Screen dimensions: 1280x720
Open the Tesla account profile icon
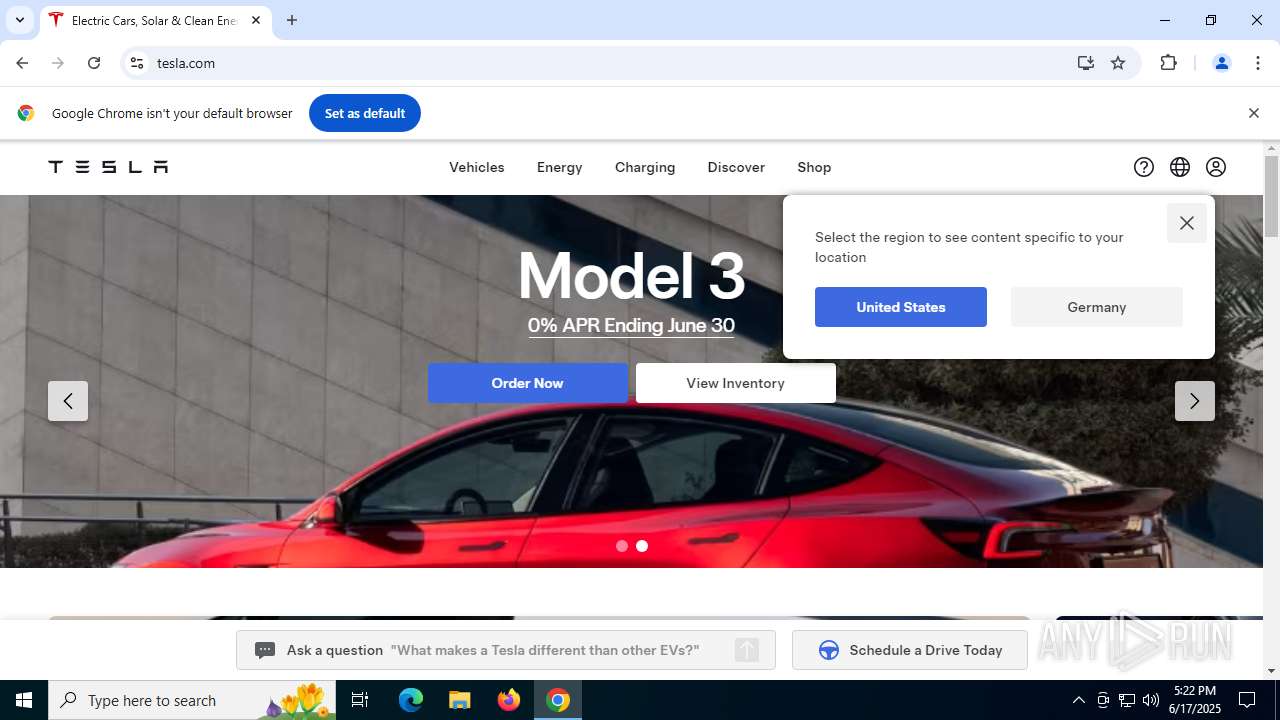(x=1216, y=167)
